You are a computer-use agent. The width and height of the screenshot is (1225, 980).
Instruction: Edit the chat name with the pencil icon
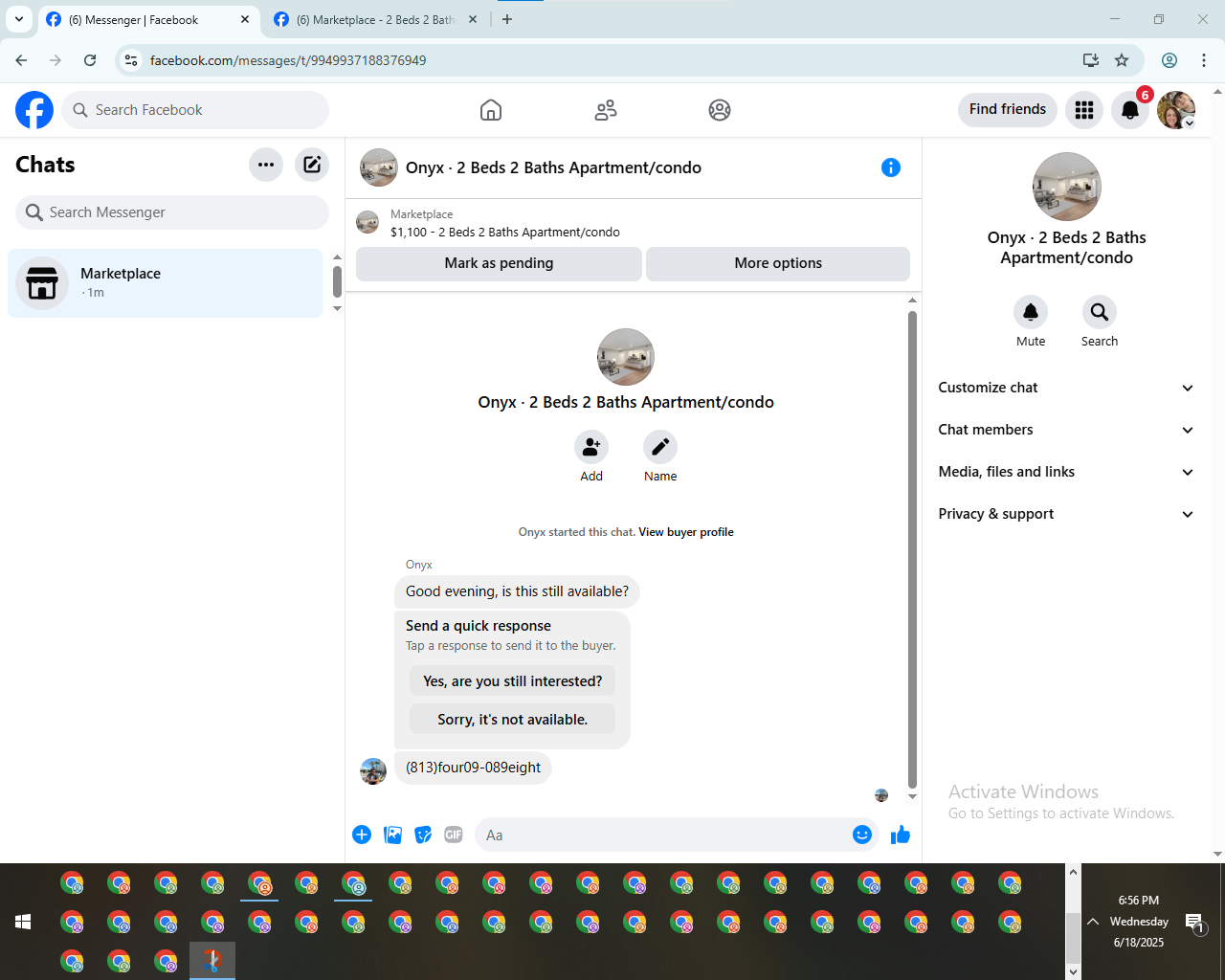pos(660,447)
